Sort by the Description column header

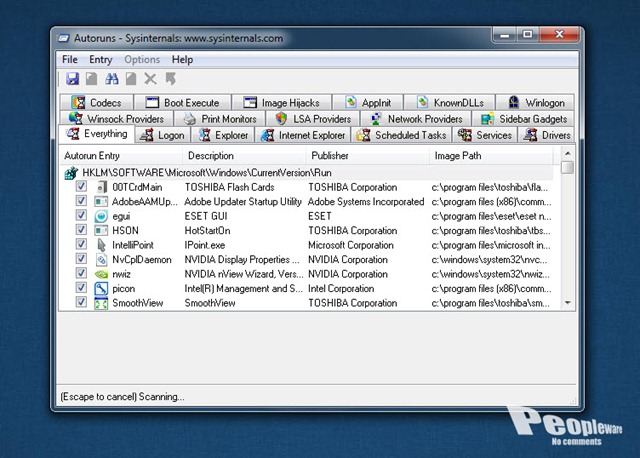tap(245, 156)
